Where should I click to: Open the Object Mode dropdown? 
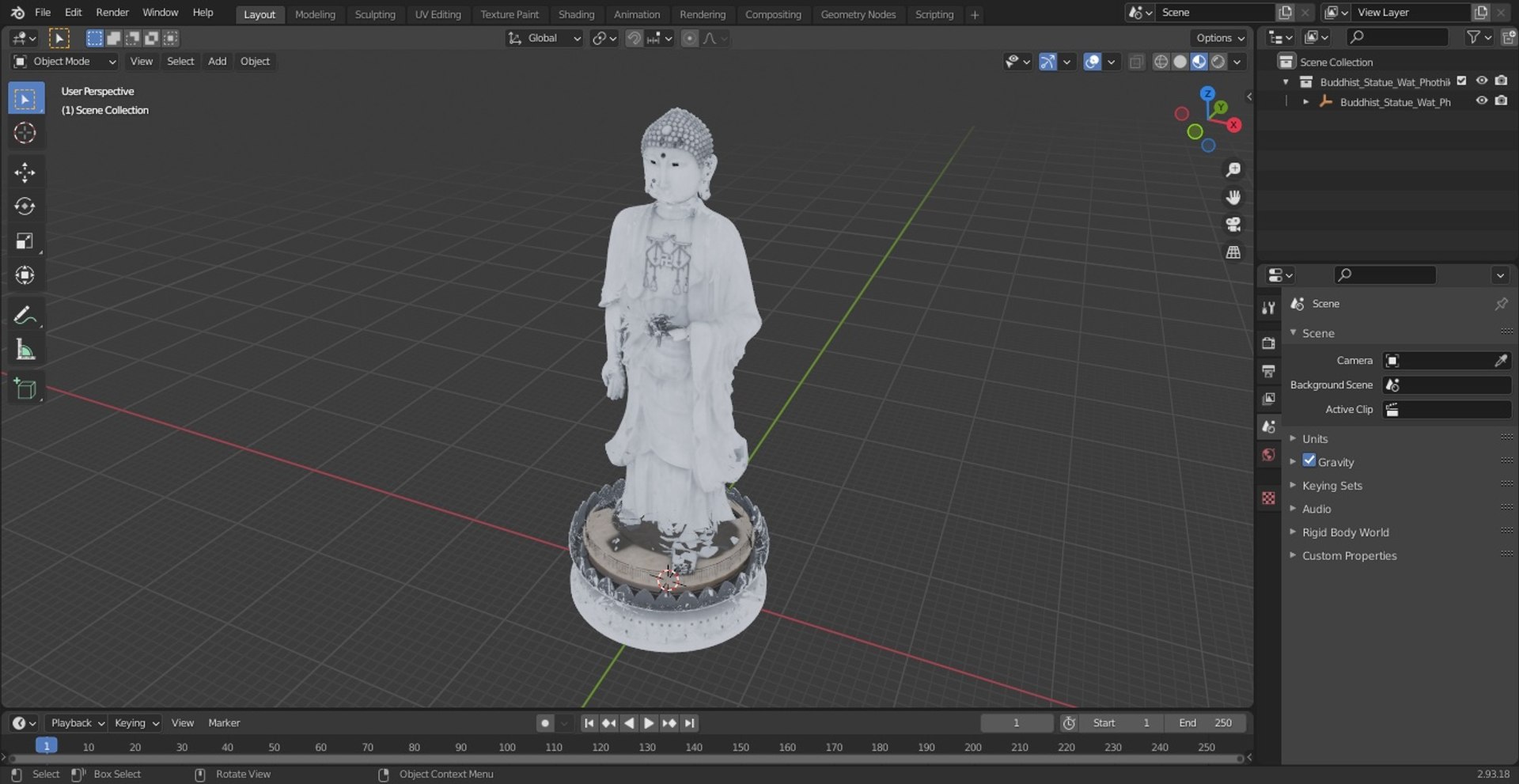click(65, 62)
